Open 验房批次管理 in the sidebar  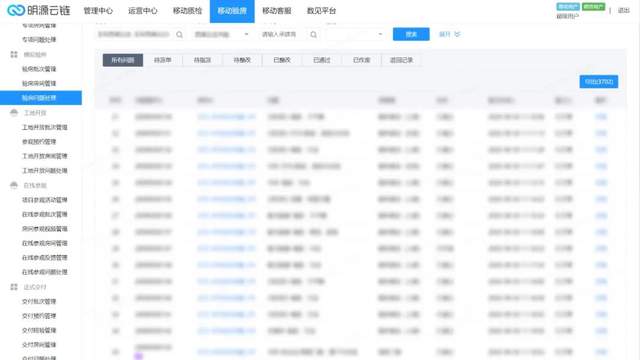tap(39, 69)
